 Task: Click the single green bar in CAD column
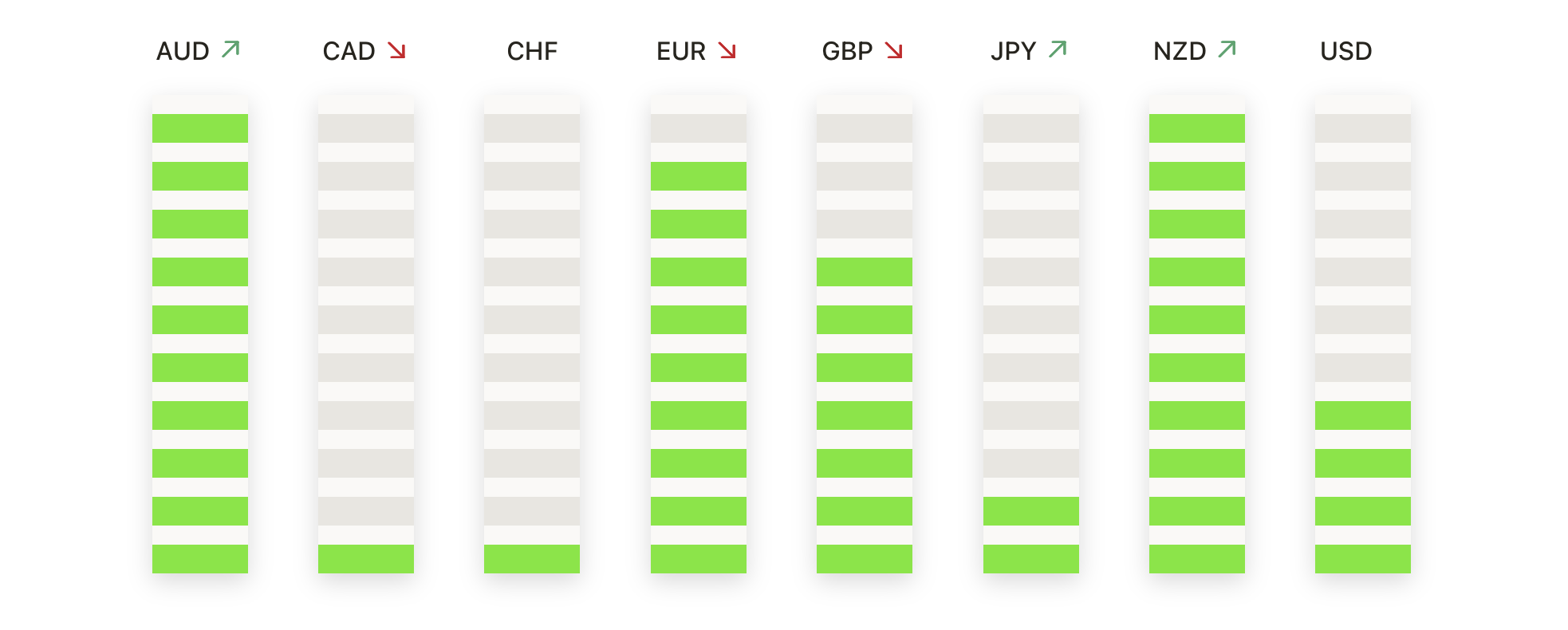tap(366, 559)
